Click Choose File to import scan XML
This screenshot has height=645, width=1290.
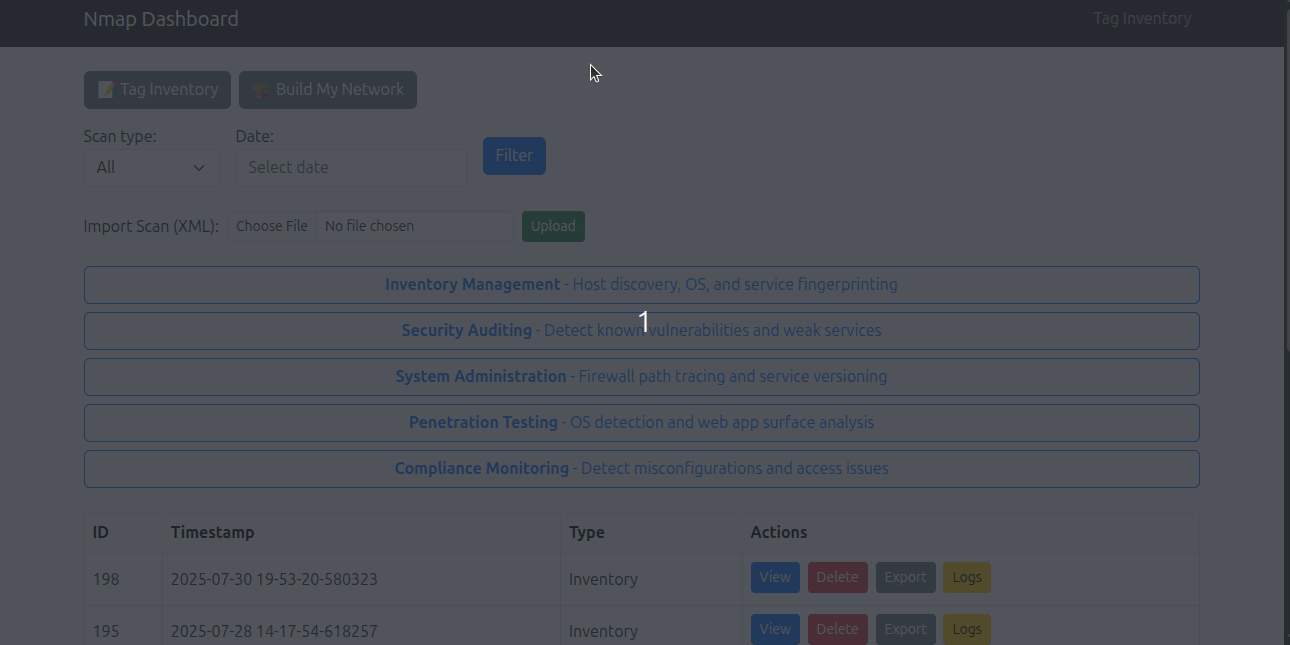pyautogui.click(x=272, y=227)
